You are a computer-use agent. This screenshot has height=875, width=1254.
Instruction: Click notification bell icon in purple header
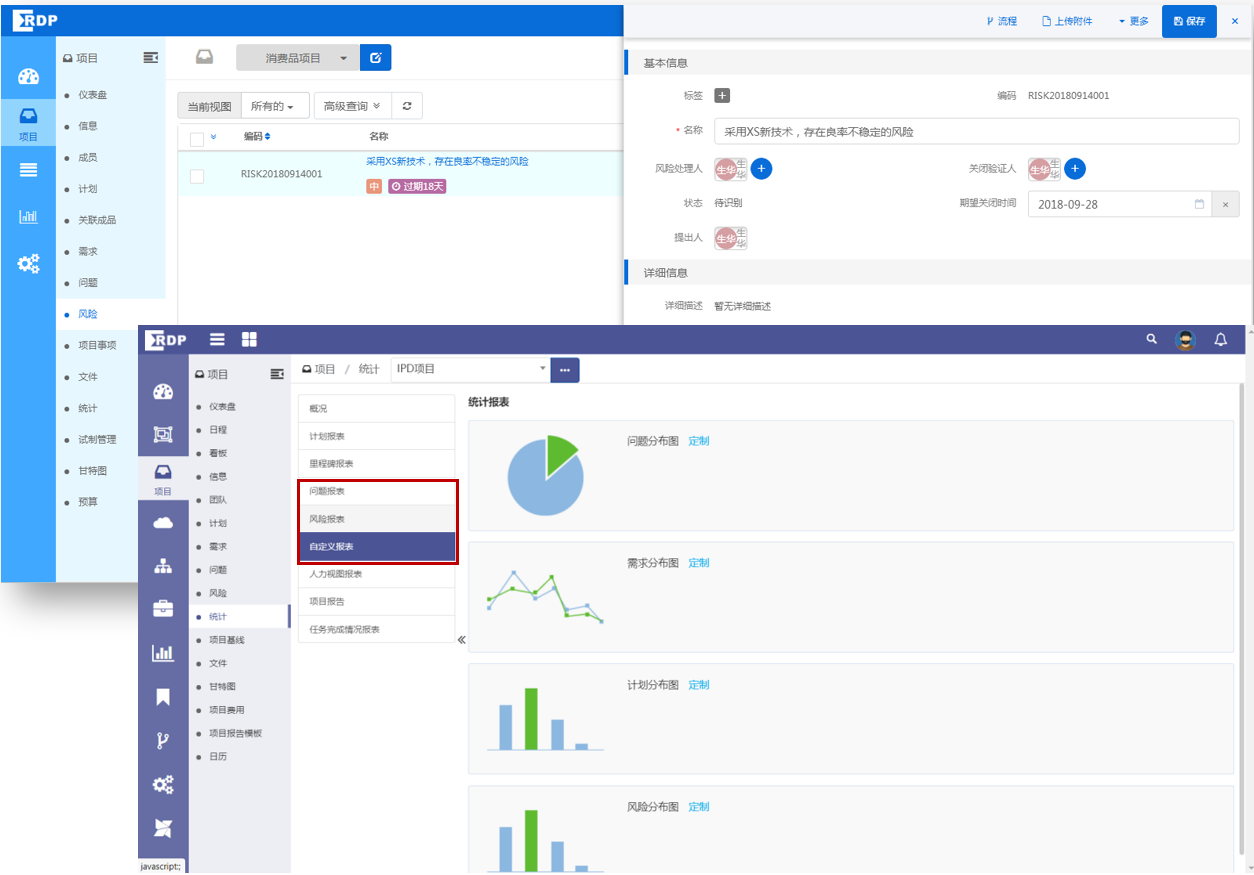click(1220, 340)
